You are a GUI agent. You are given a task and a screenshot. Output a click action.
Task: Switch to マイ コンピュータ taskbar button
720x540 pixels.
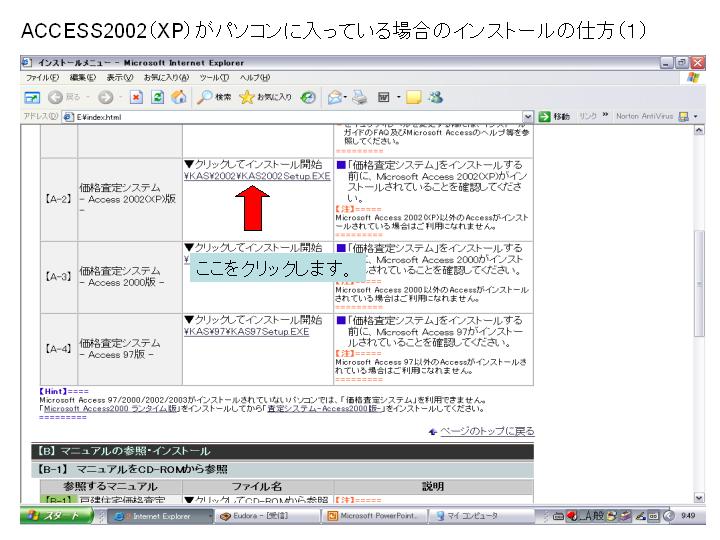pyautogui.click(x=482, y=516)
